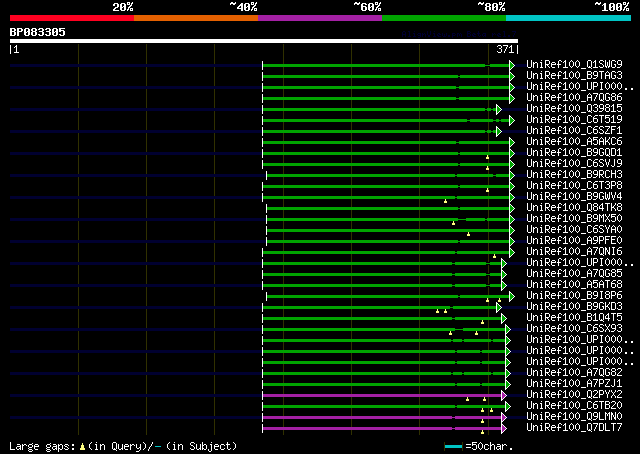640x454 pixels.
Task: Click the green alignment bar for C6TB20
Action: pos(384,407)
